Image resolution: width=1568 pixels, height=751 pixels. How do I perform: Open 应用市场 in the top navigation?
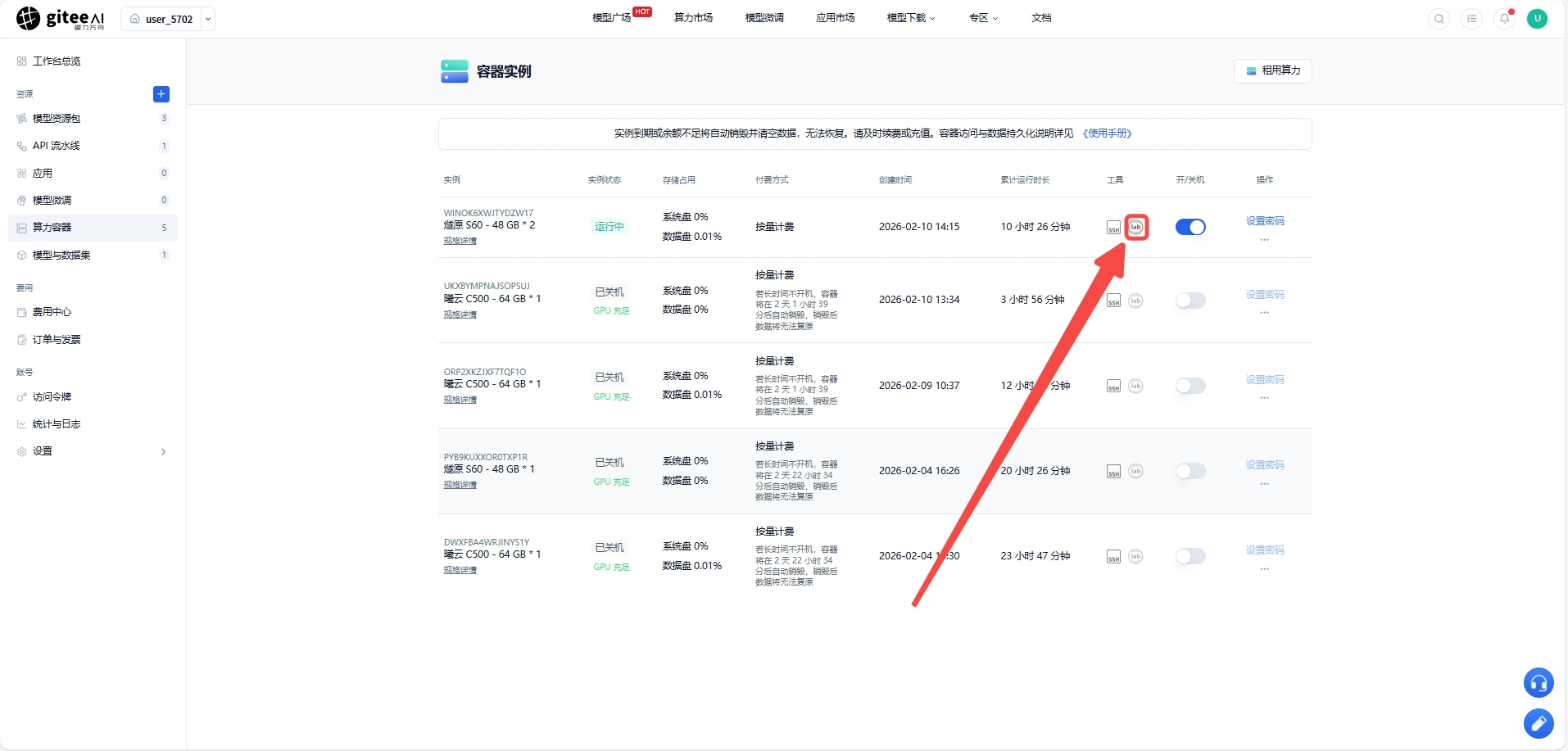click(835, 18)
